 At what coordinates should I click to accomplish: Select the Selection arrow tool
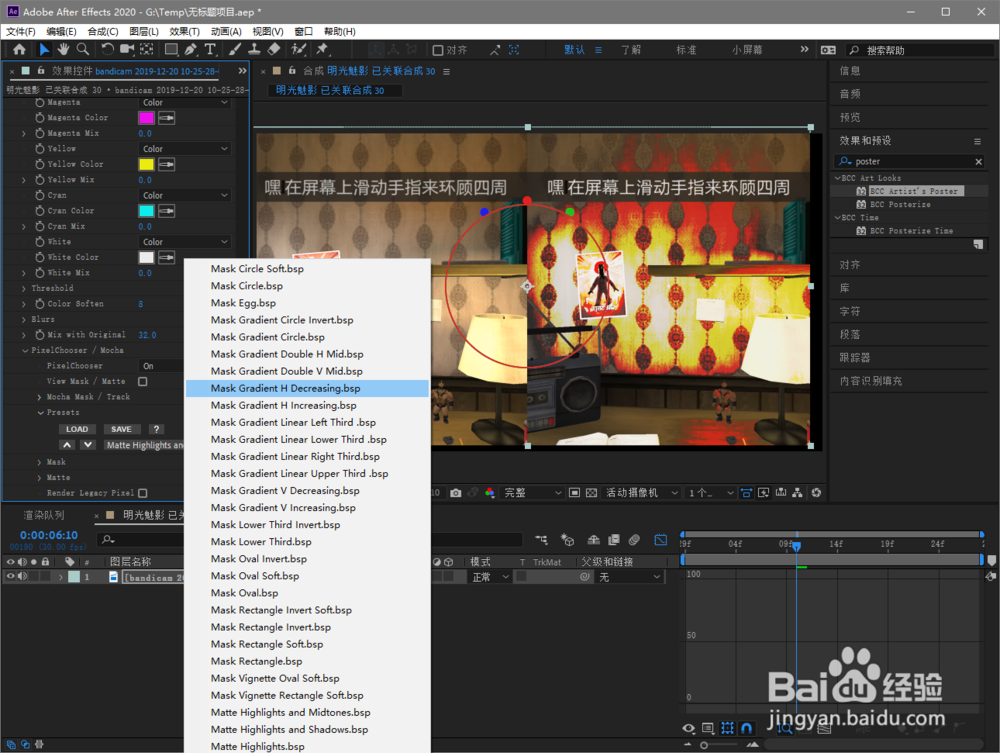44,49
